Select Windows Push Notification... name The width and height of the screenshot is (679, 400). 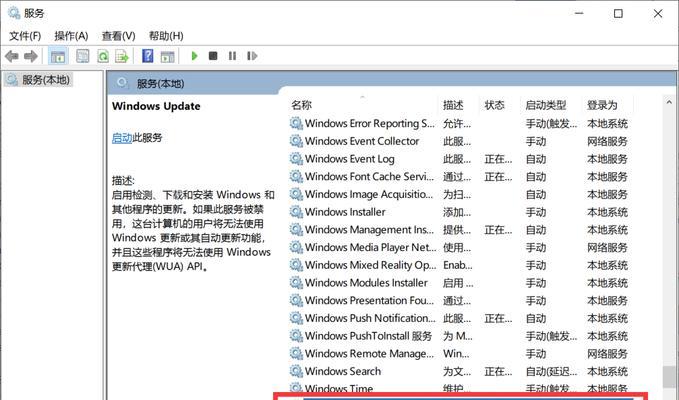pyautogui.click(x=370, y=318)
